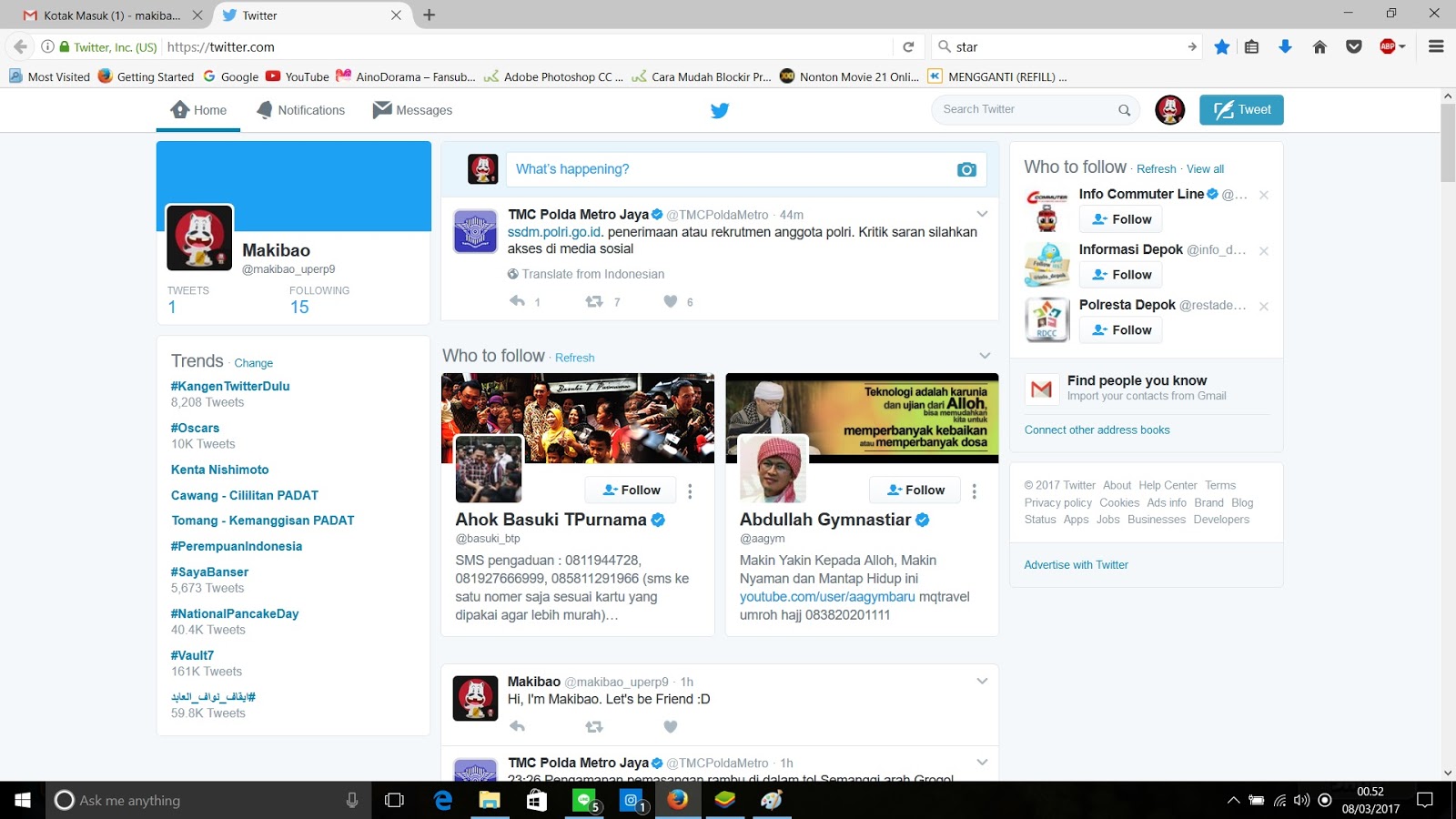Open Firefox from the taskbar
1456x819 pixels.
pyautogui.click(x=677, y=800)
